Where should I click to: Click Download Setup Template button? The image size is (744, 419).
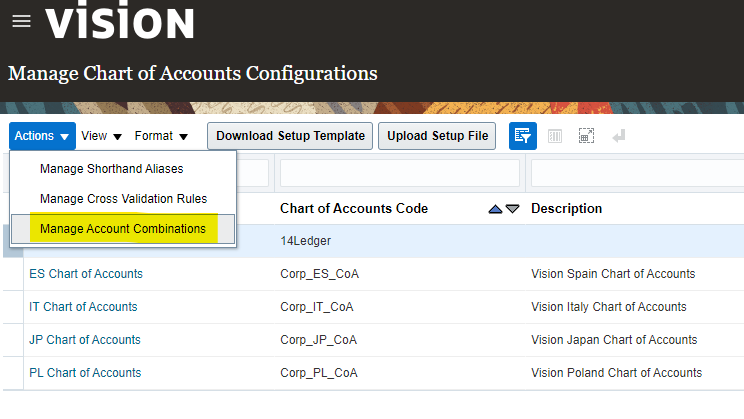pyautogui.click(x=290, y=136)
